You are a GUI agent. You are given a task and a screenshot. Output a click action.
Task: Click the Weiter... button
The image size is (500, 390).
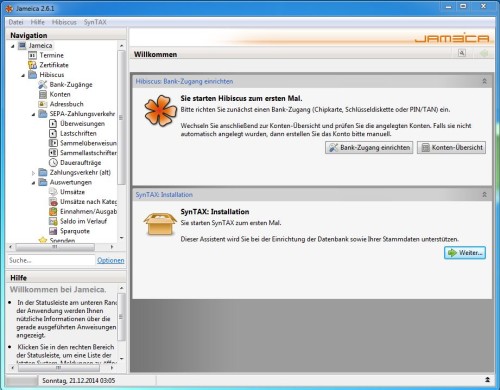(465, 253)
